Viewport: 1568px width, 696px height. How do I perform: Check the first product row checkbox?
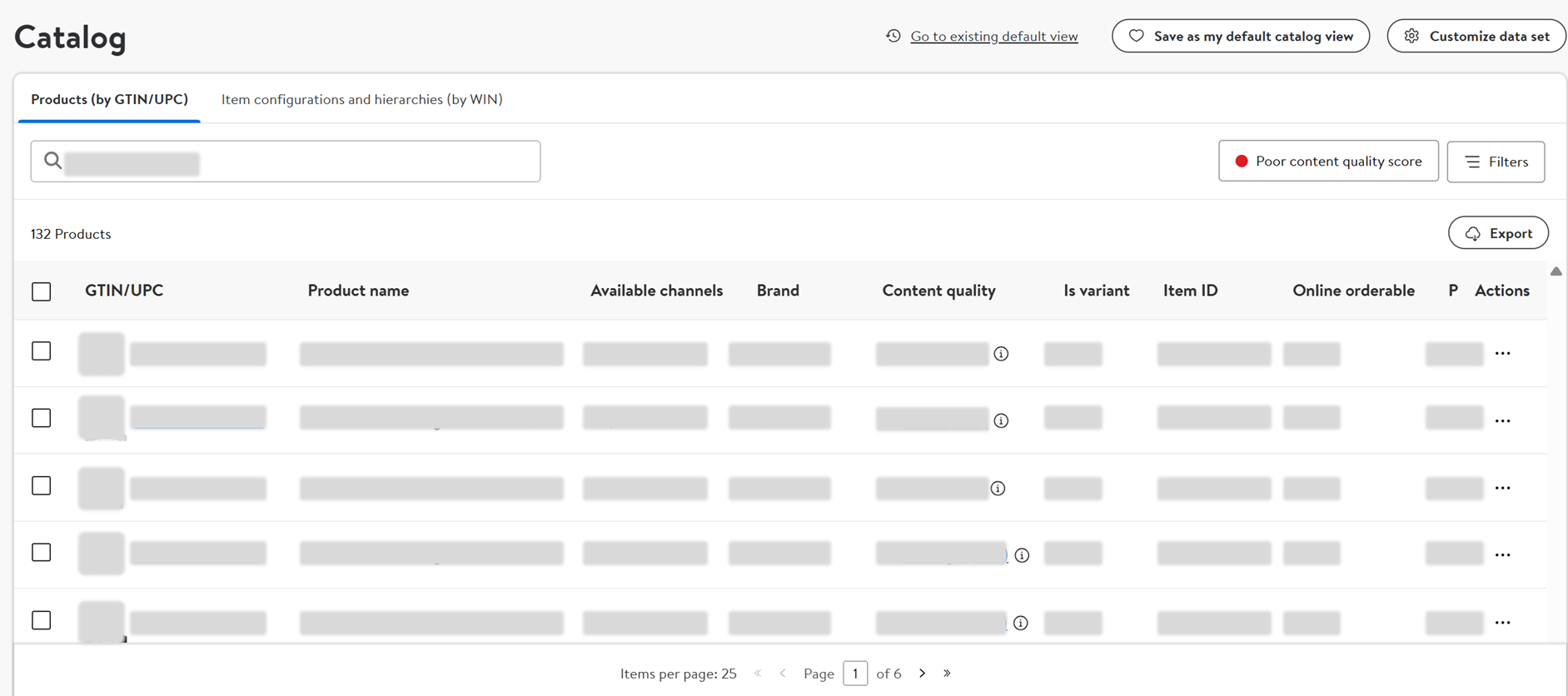(42, 351)
